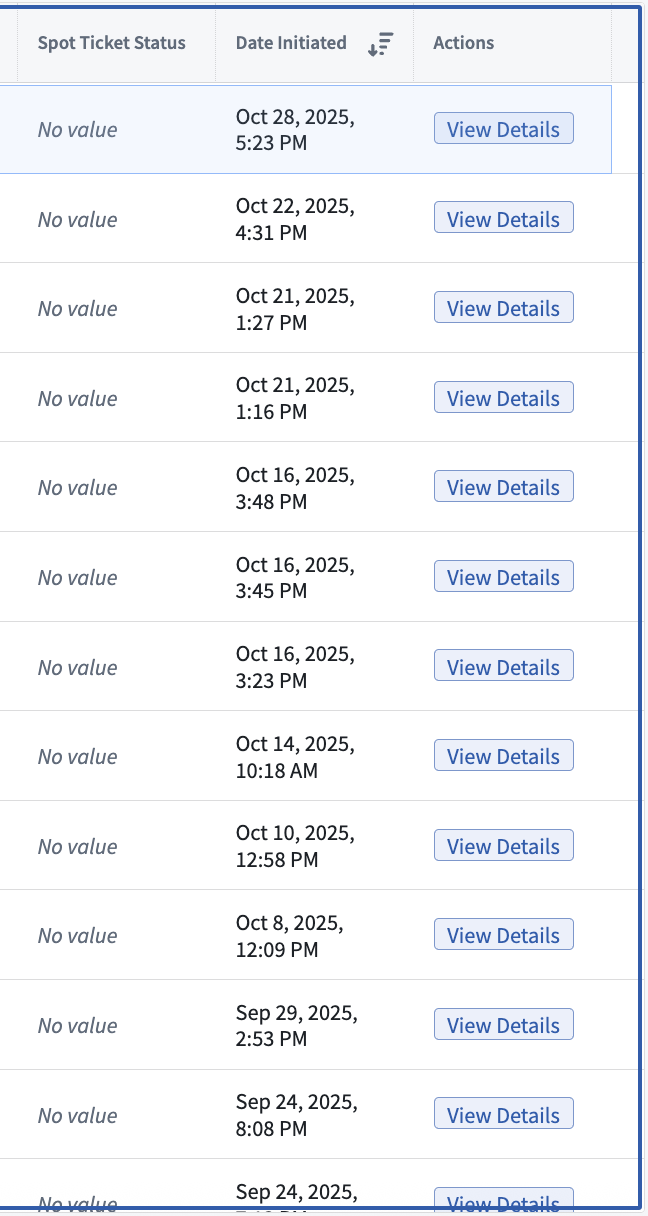The width and height of the screenshot is (648, 1216).
Task: Click the Date Initiated column header
Action: click(291, 43)
